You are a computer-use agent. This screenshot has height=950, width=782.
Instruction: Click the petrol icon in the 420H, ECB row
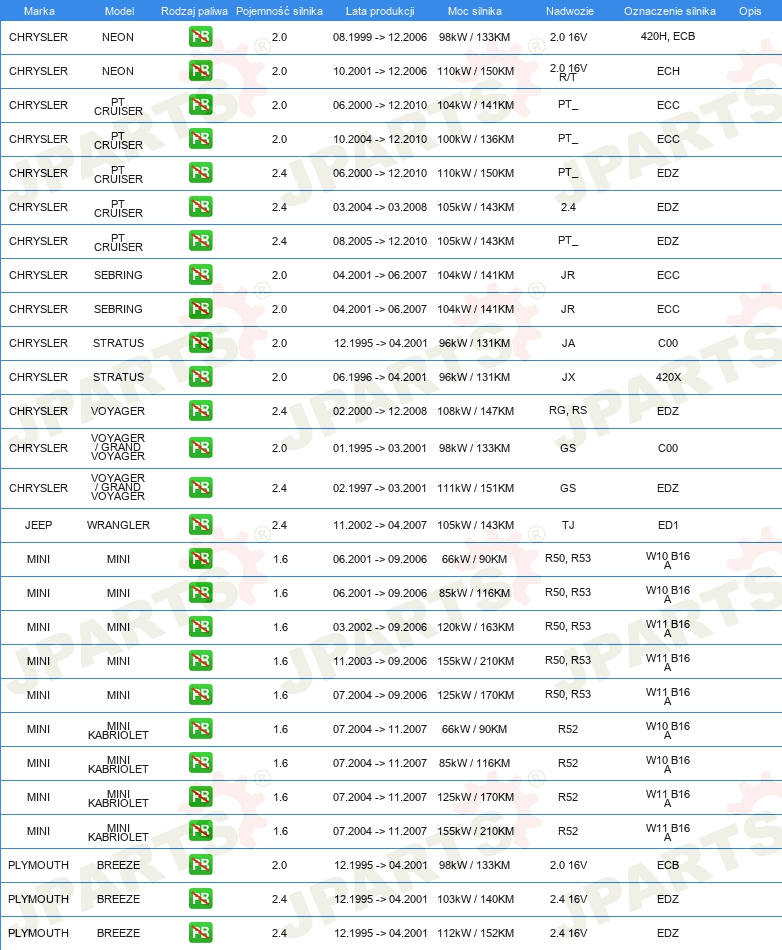(200, 37)
